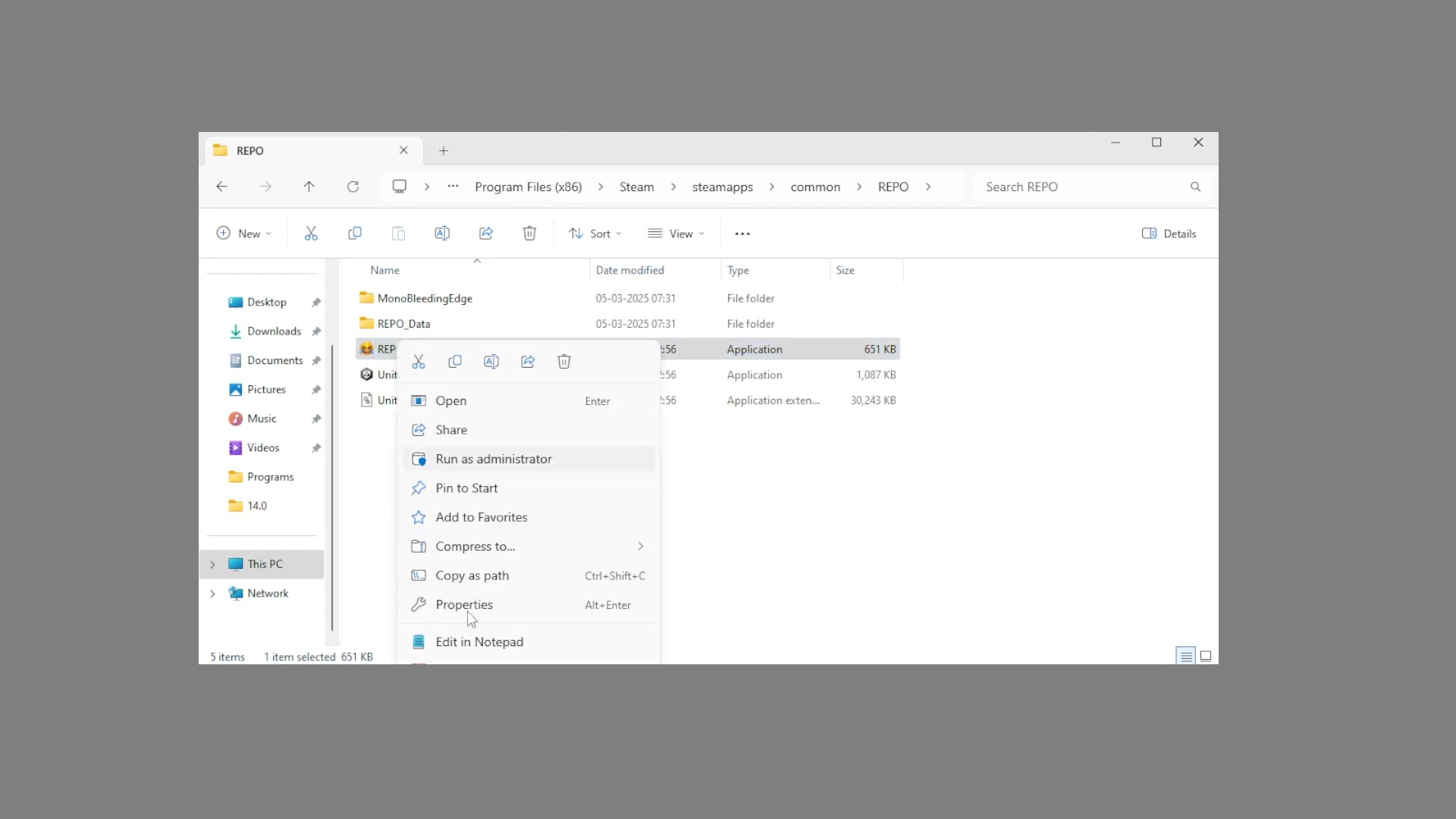Click the Delete icon in the toolbar

click(529, 234)
